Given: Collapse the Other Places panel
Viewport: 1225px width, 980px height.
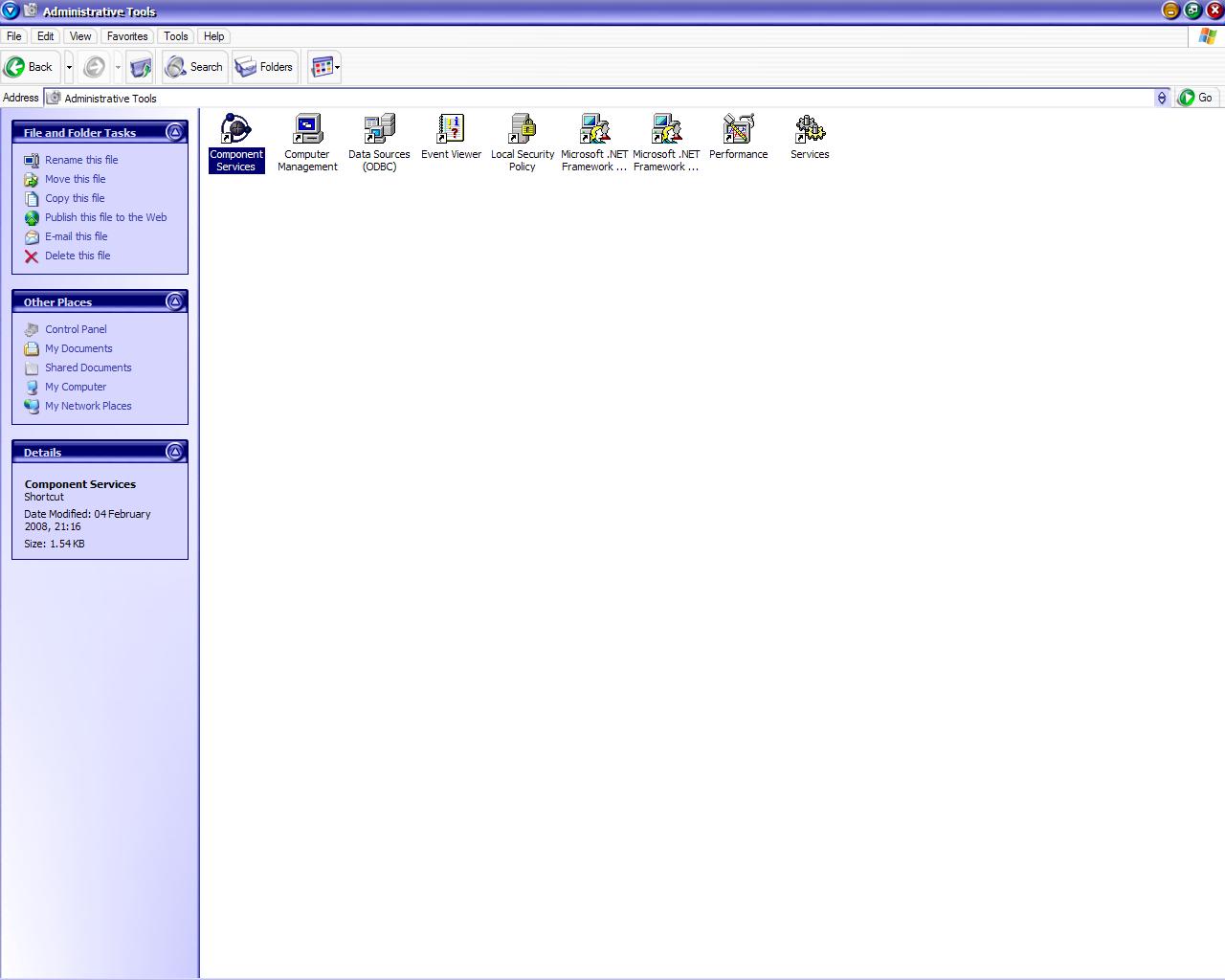Looking at the screenshot, I should coord(174,301).
